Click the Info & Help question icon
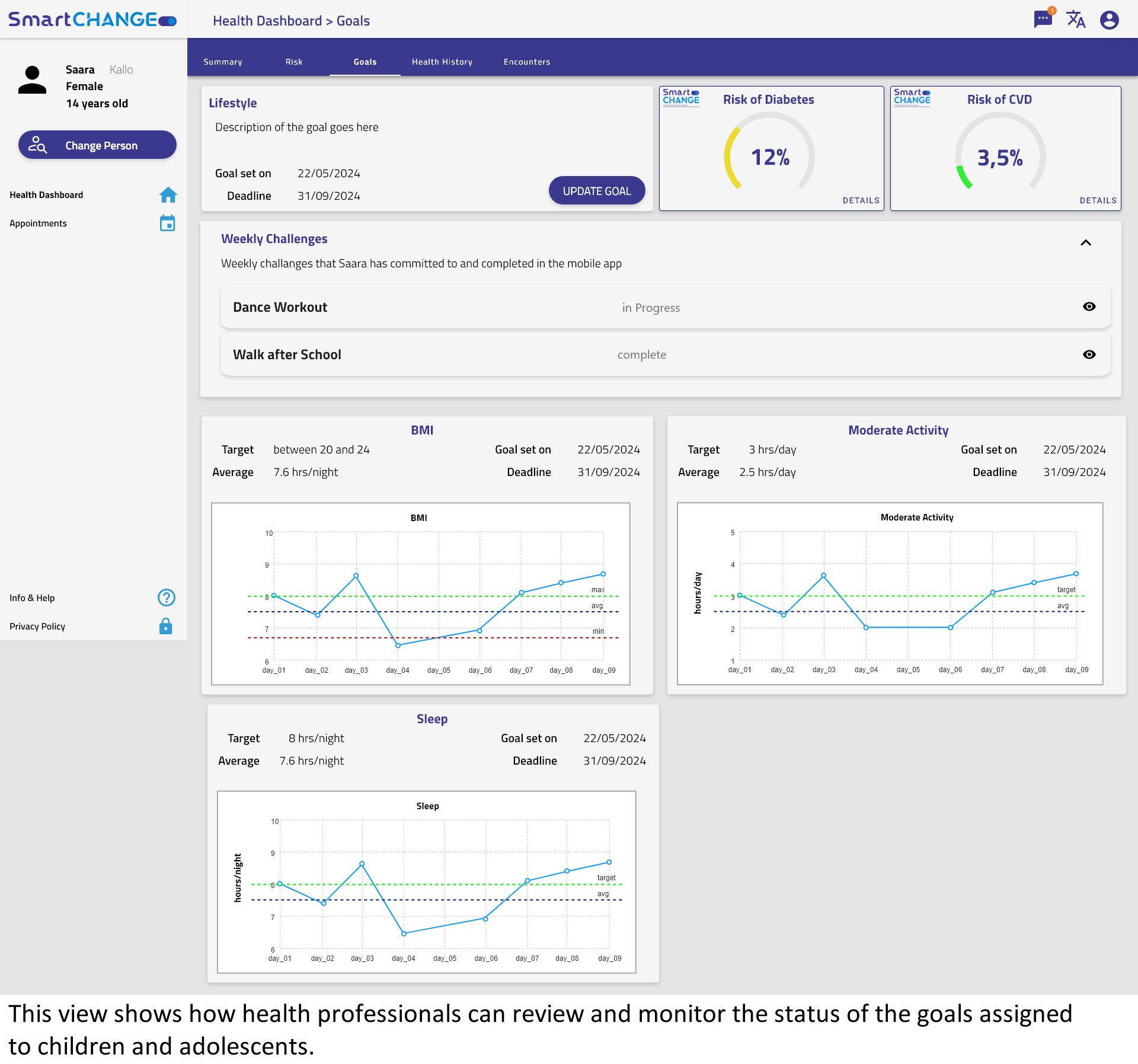Screen dimensions: 1138x1064 [x=167, y=597]
